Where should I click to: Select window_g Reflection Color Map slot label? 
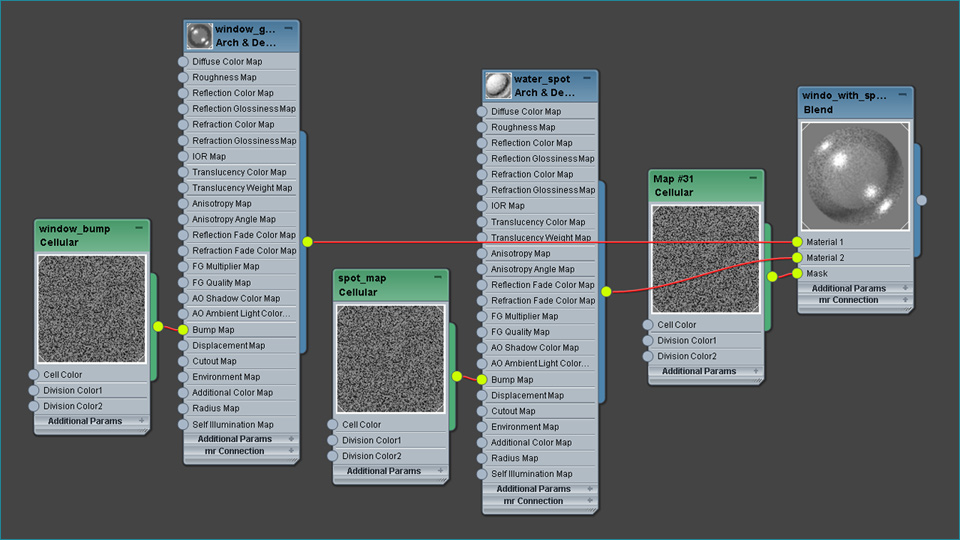(x=233, y=93)
